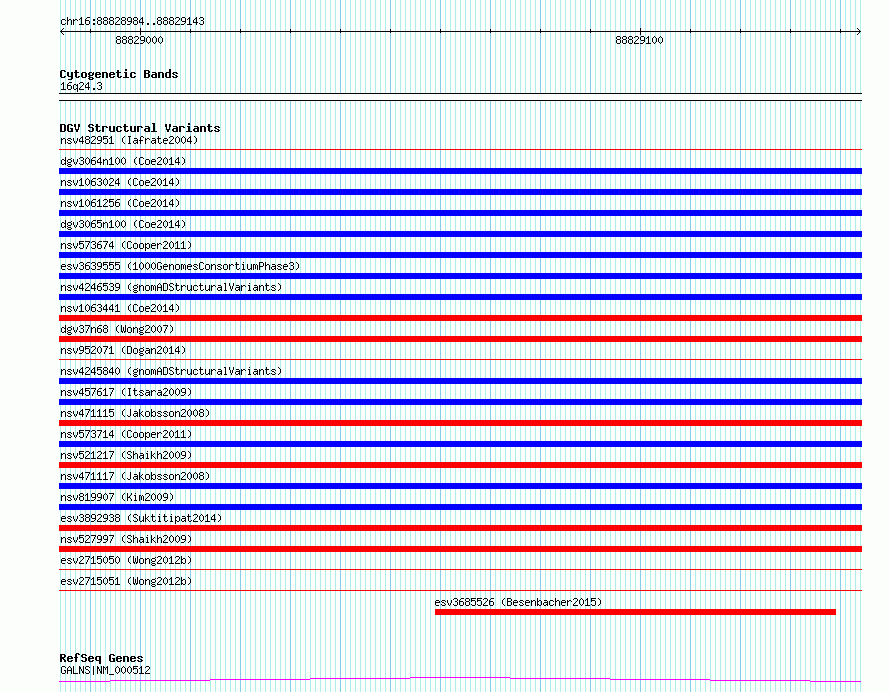This screenshot has width=890, height=692.
Task: Open variant nsv527997 (Shaikh2009)
Action: coord(126,539)
